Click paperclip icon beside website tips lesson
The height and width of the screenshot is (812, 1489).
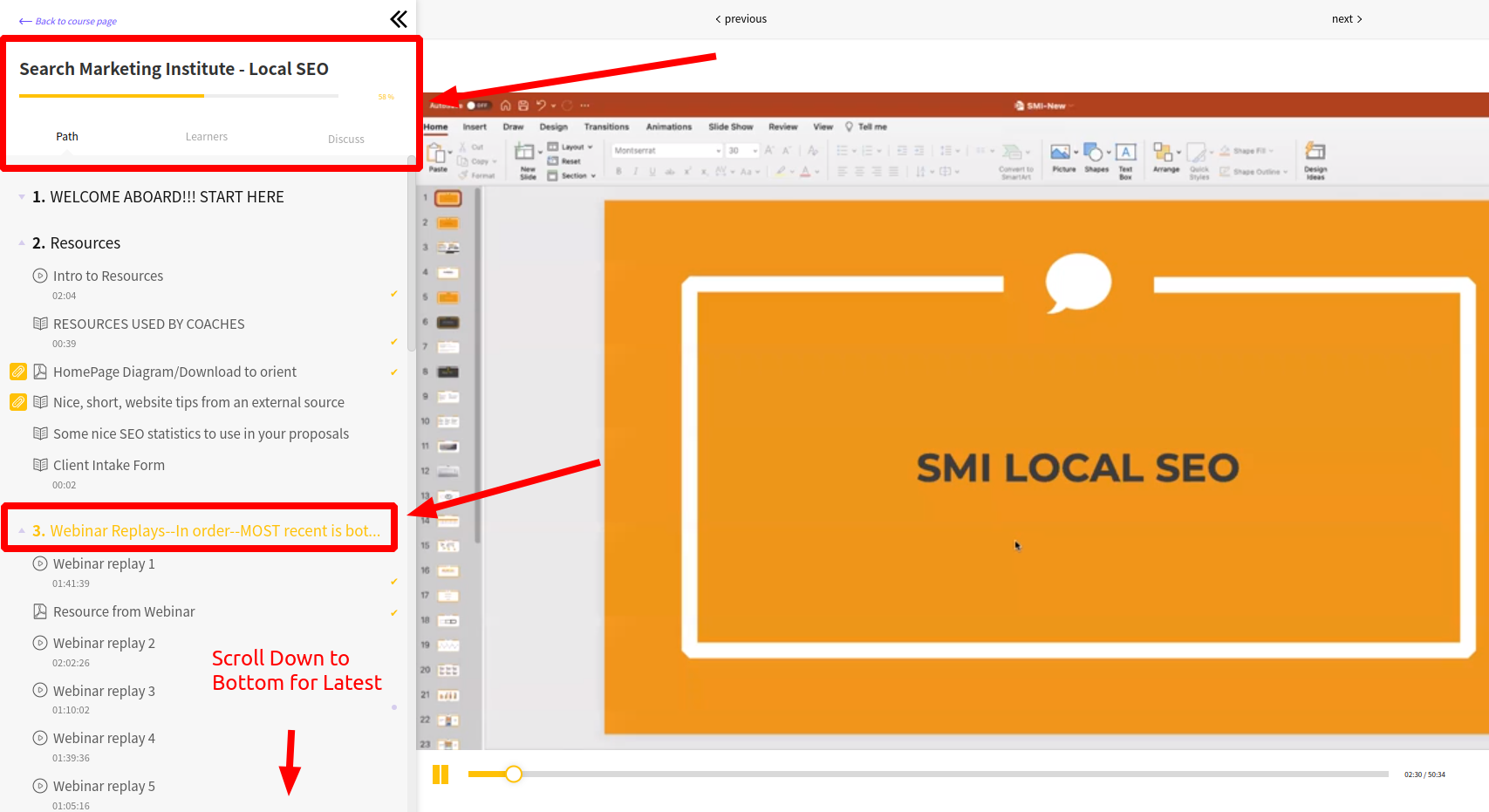pos(18,402)
